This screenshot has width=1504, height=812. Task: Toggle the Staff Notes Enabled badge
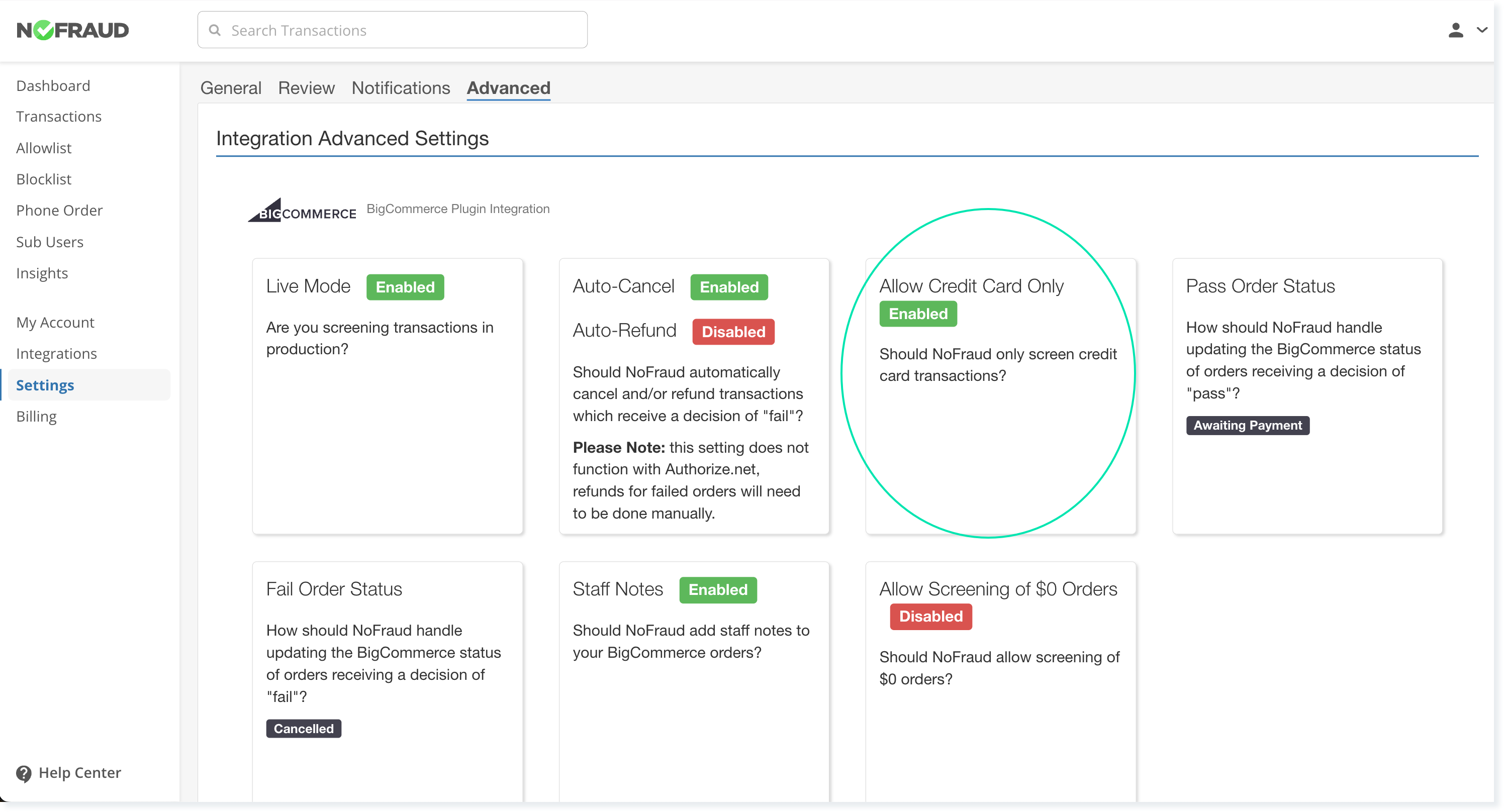tap(717, 589)
